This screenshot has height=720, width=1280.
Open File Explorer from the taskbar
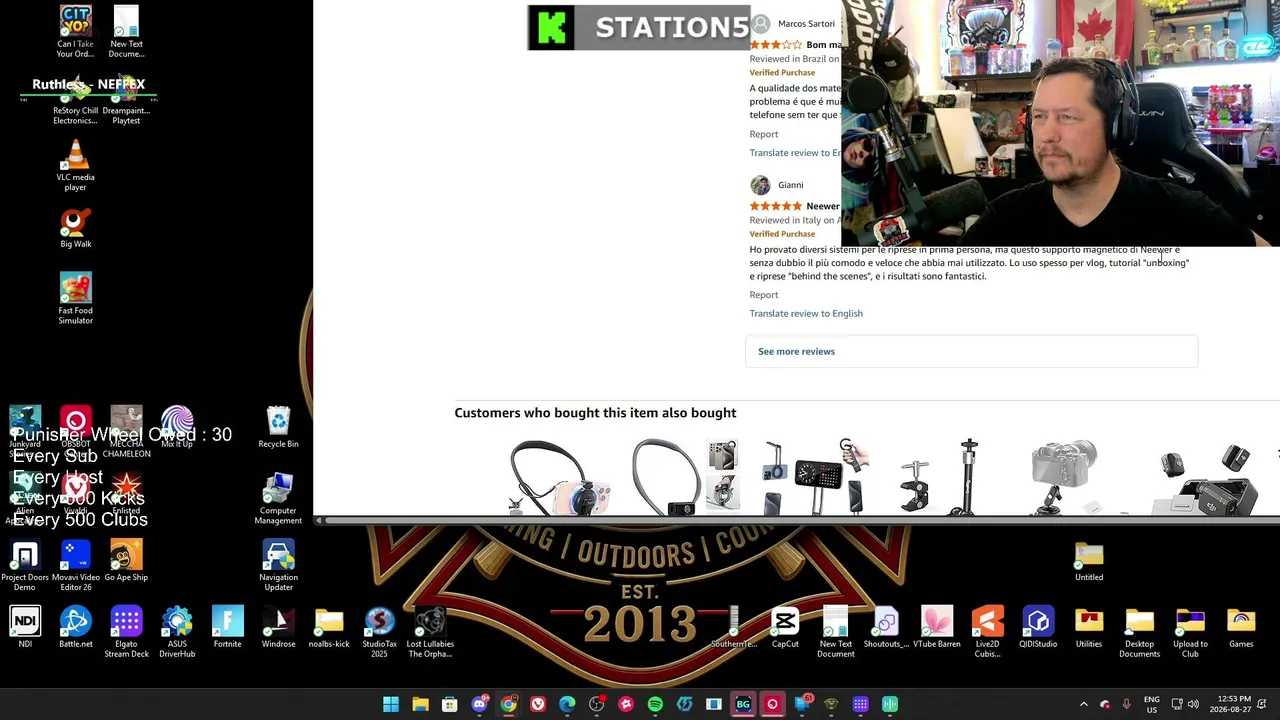pos(420,704)
